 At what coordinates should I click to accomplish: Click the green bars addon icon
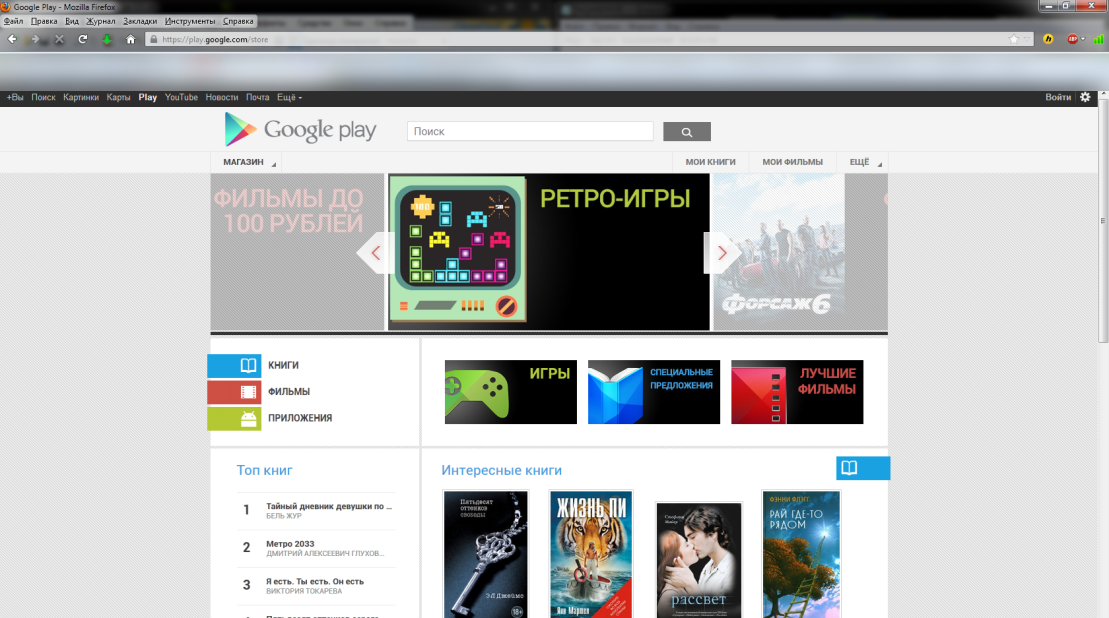point(1098,40)
